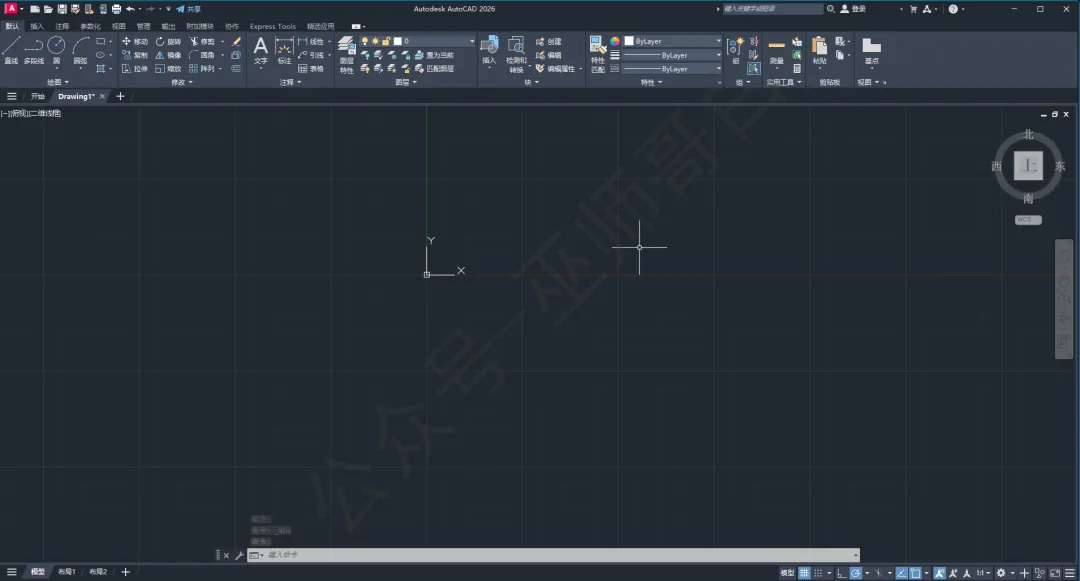Open the 1:1 annotation scale dropdown
Image resolution: width=1080 pixels, height=581 pixels.
[x=983, y=573]
